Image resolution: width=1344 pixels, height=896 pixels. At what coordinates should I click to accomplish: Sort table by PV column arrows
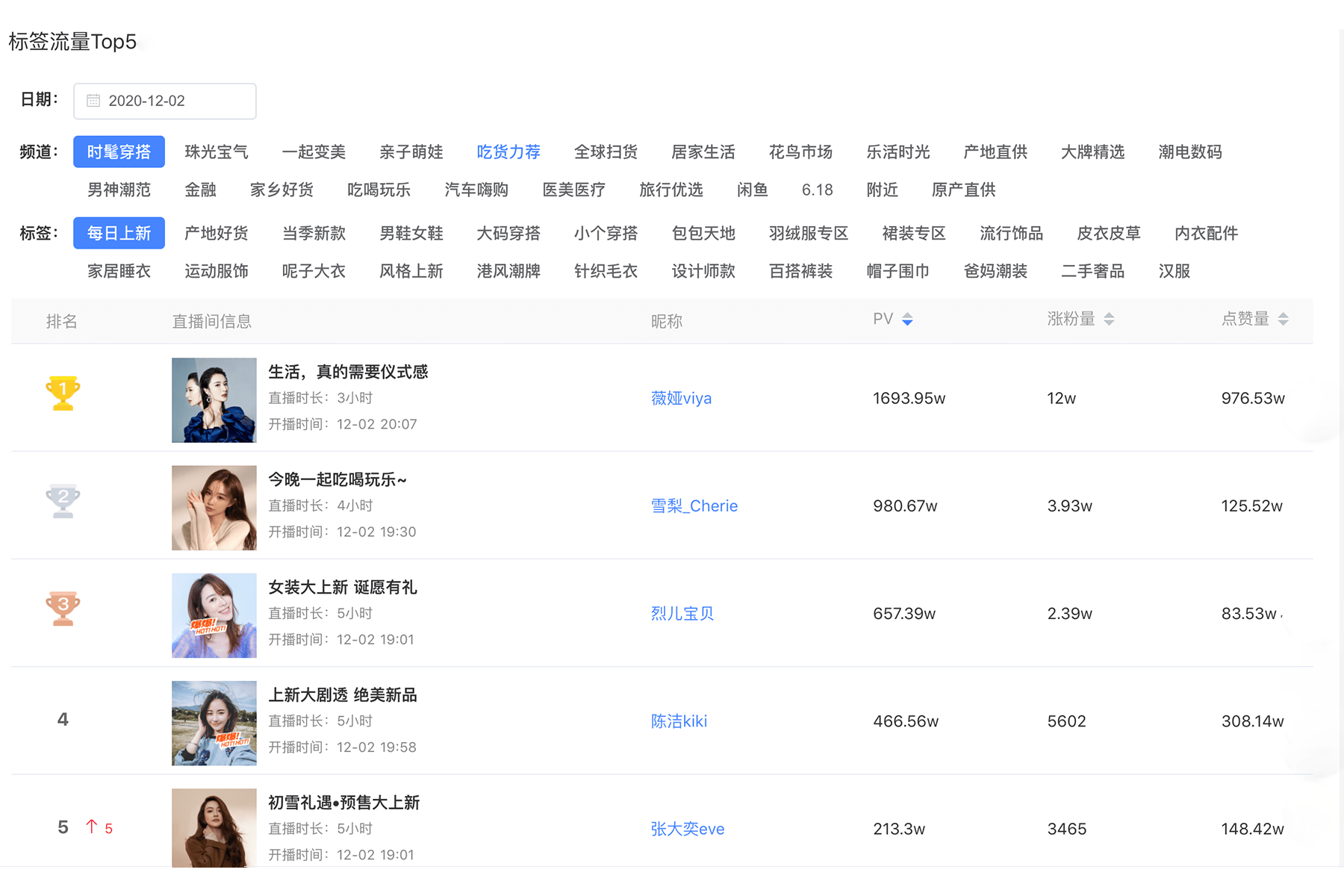[907, 320]
